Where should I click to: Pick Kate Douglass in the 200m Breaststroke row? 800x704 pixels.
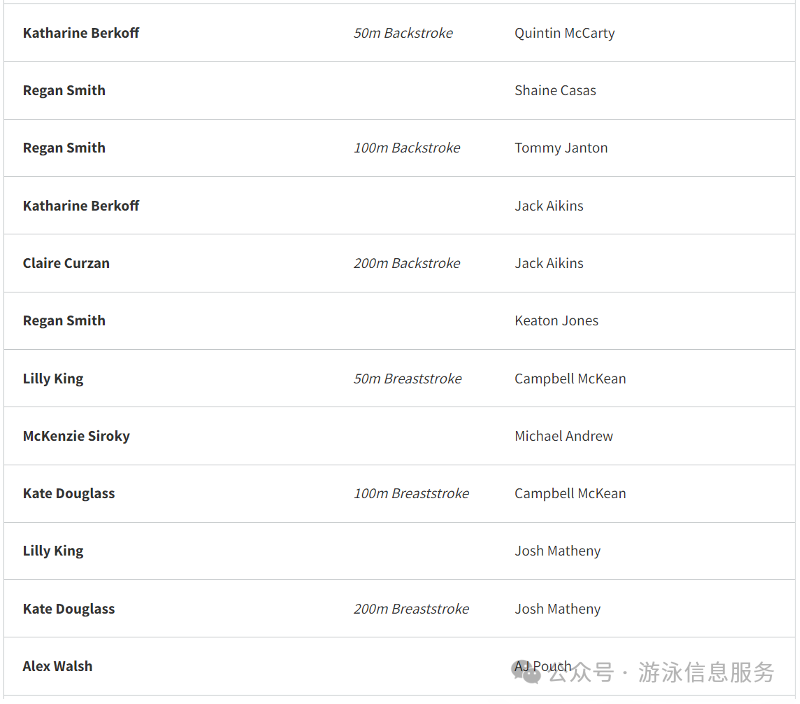pos(69,609)
